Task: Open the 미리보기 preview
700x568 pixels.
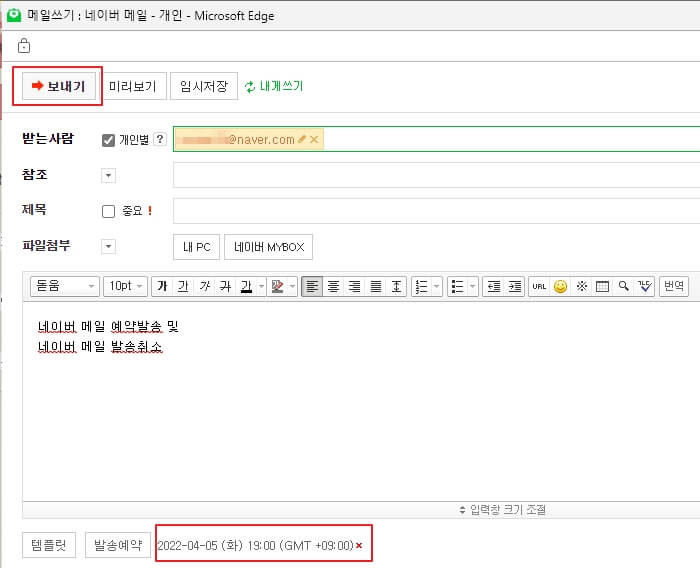Action: pos(133,86)
